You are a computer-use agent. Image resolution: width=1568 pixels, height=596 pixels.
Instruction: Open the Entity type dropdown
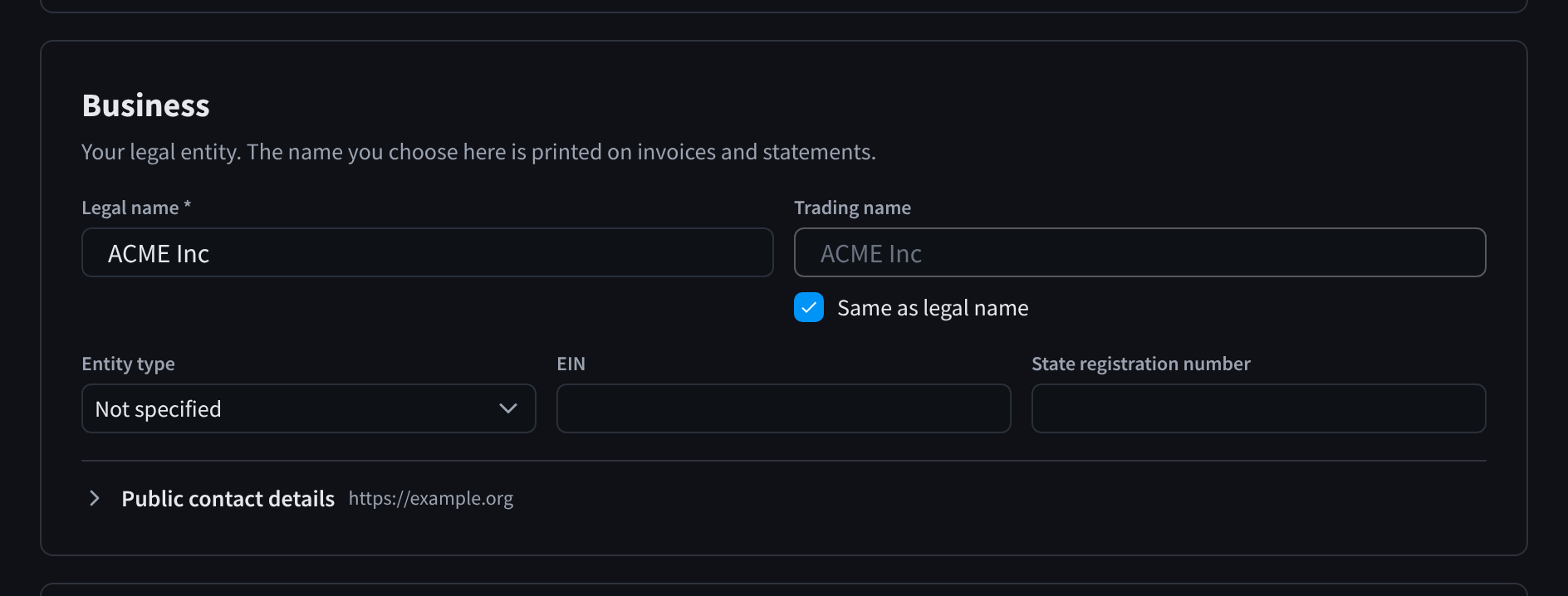coord(308,408)
